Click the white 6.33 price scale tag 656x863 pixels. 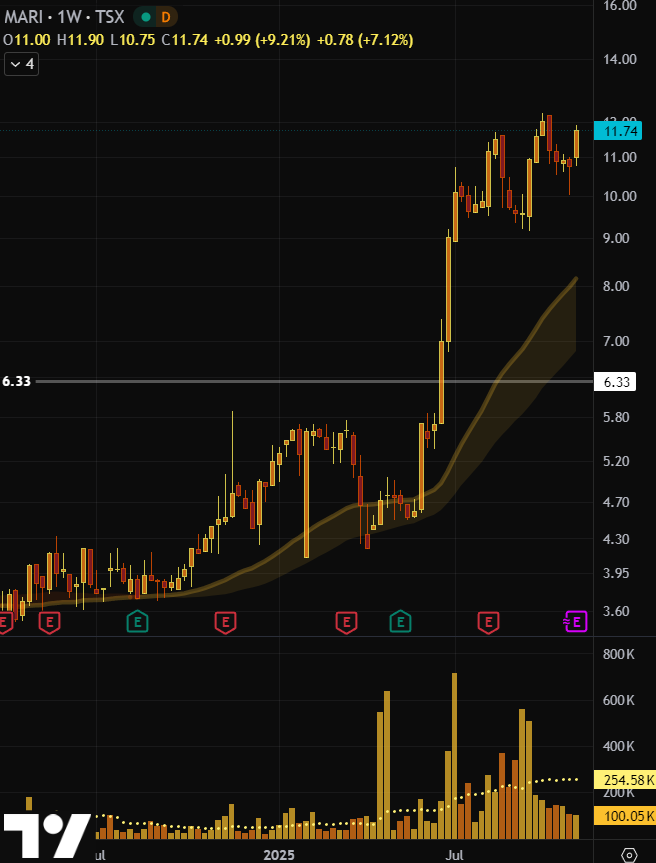tap(616, 381)
